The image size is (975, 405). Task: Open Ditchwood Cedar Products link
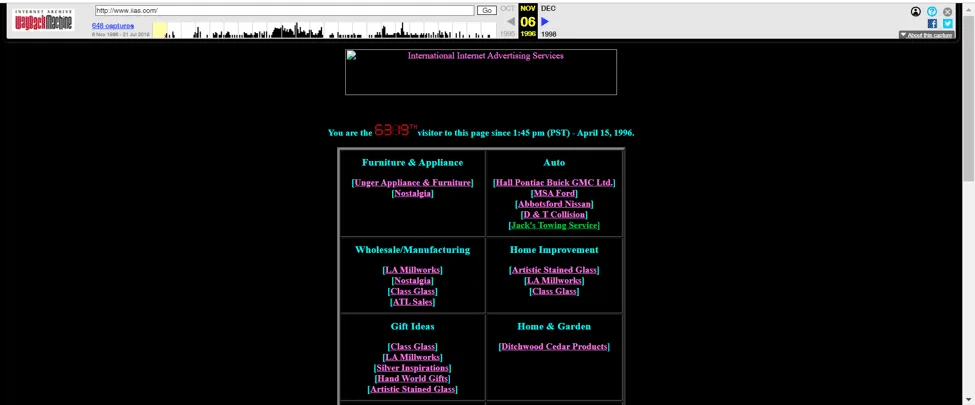[554, 347]
